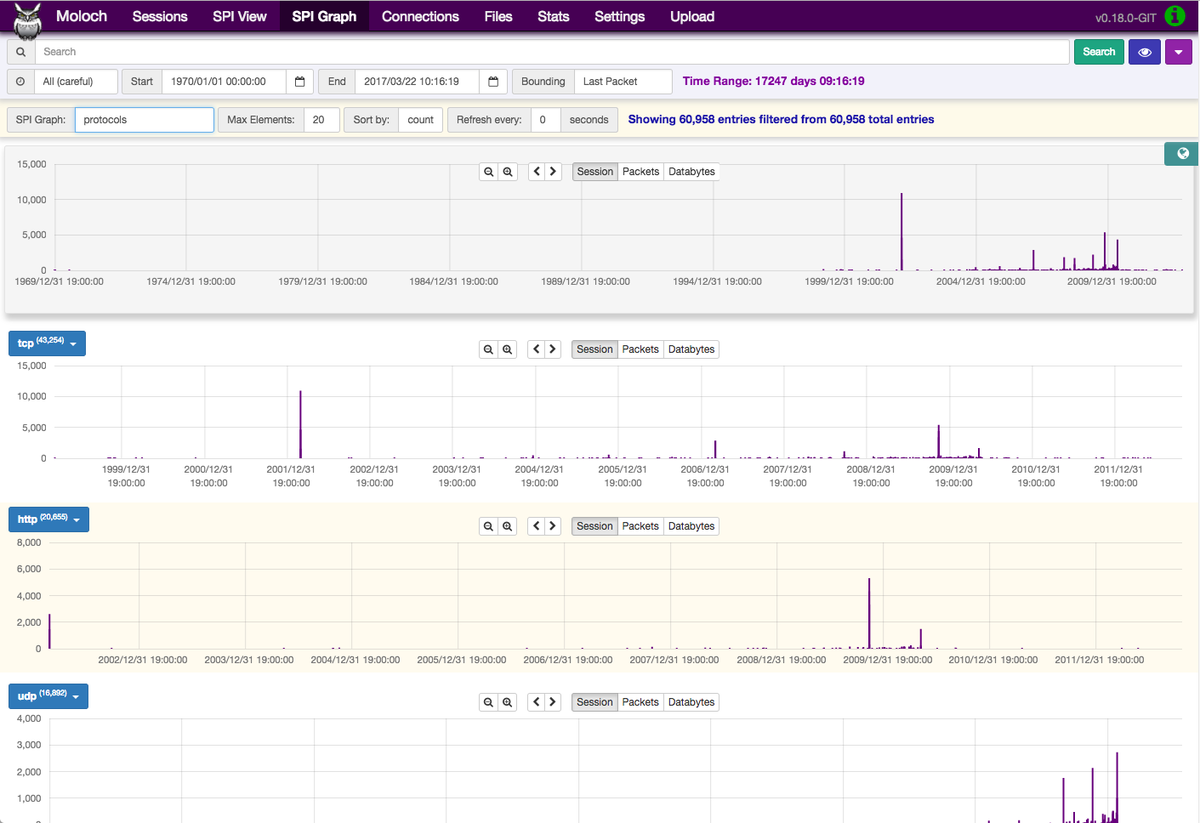Open the SPI View tab
The image size is (1200, 823).
point(240,16)
